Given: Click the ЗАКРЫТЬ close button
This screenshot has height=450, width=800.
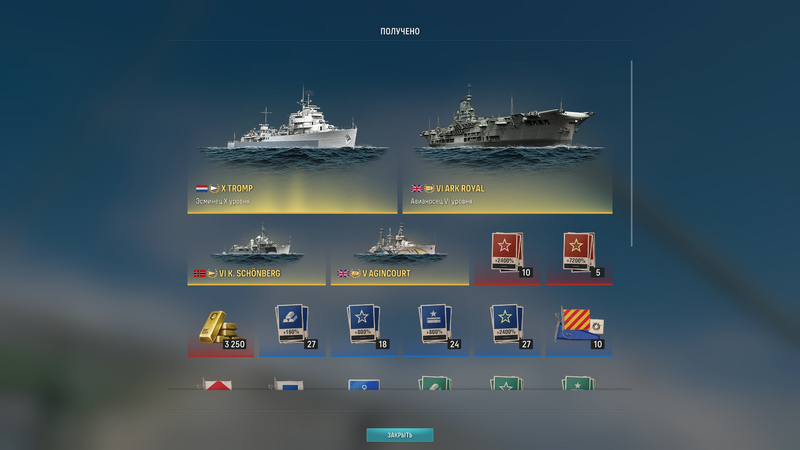Looking at the screenshot, I should (x=400, y=435).
